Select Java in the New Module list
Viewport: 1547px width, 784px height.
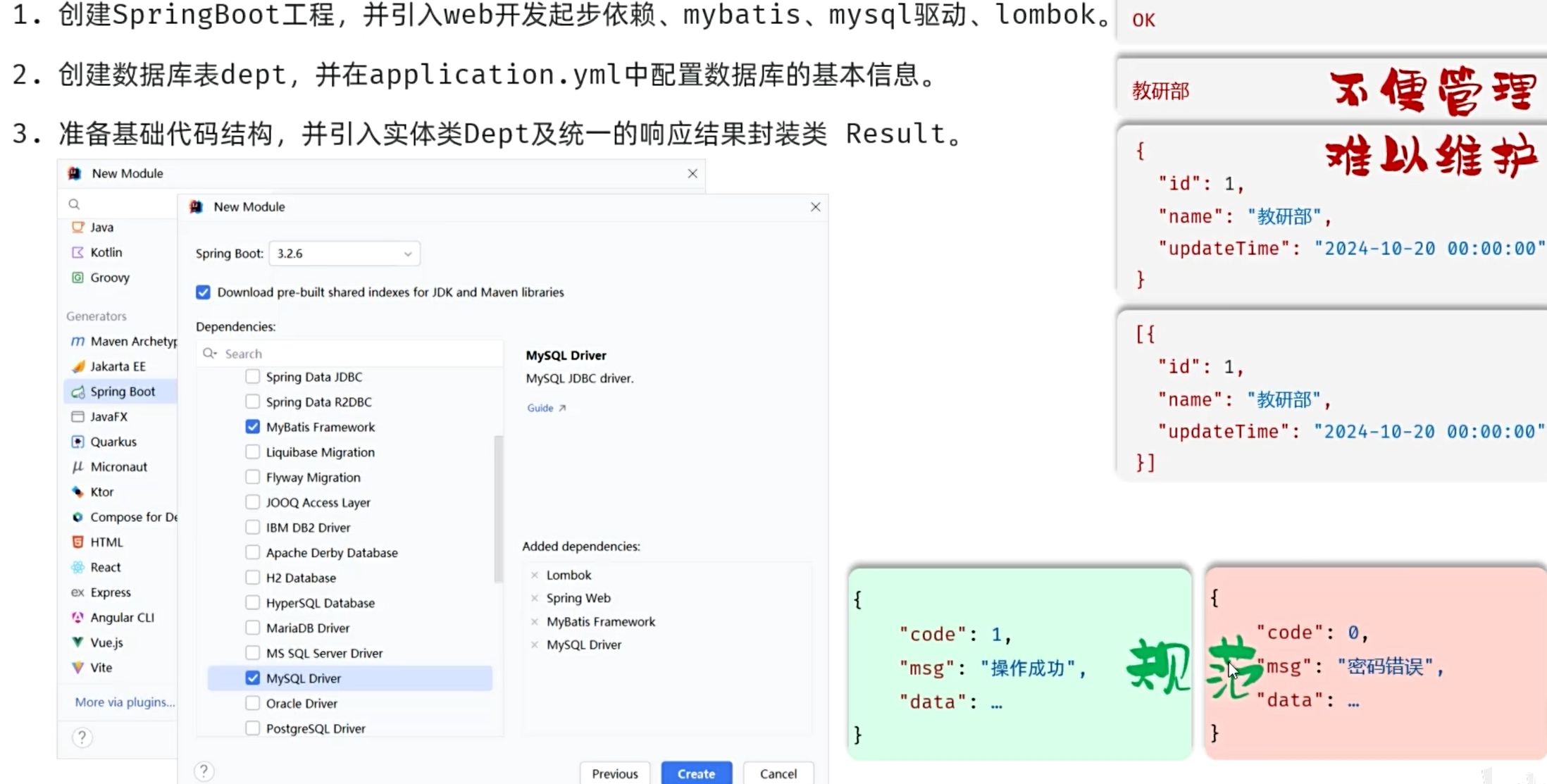(x=120, y=227)
